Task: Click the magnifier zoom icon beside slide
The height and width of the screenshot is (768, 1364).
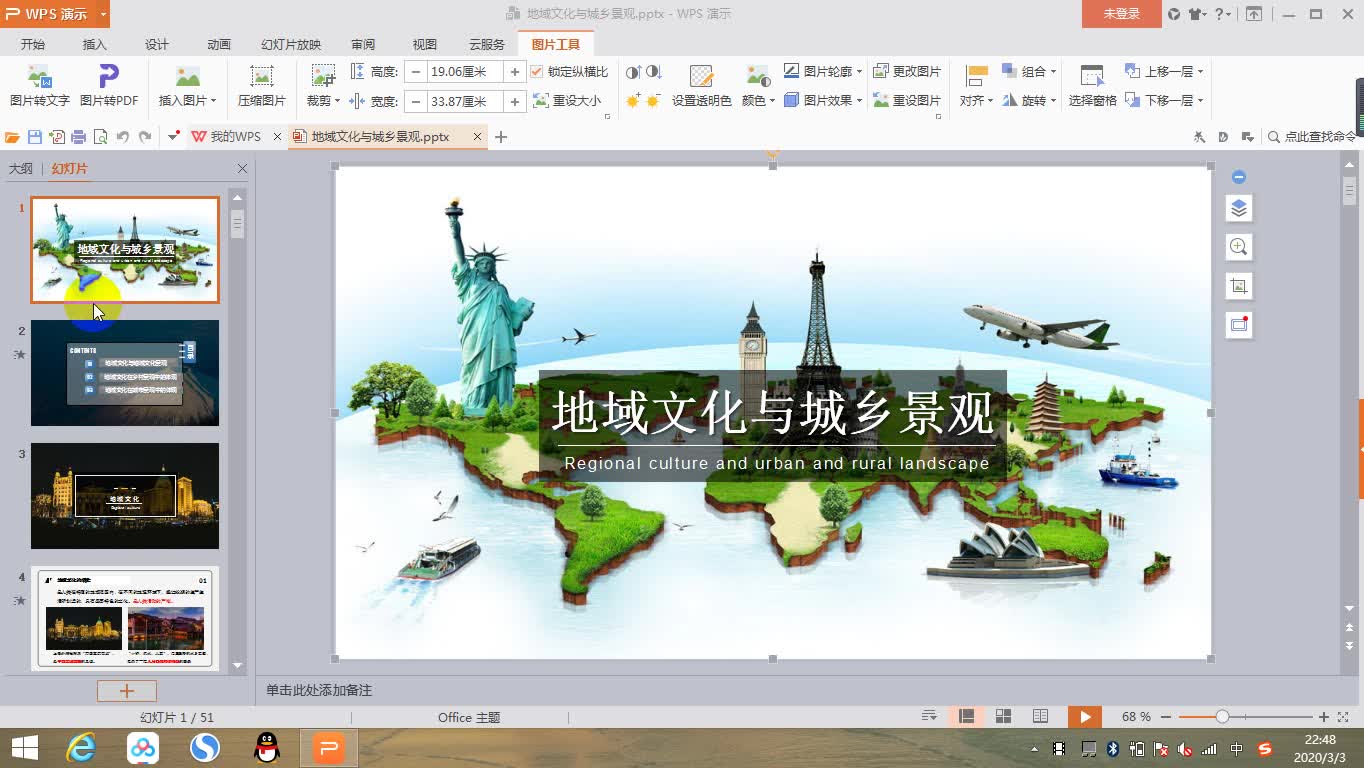Action: click(x=1239, y=247)
